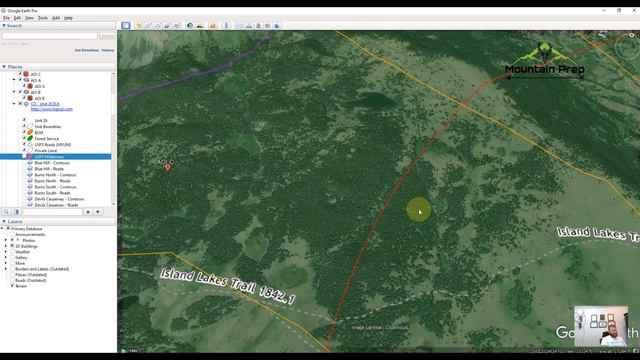Open the Edit menu
The width and height of the screenshot is (640, 360).
pos(17,18)
